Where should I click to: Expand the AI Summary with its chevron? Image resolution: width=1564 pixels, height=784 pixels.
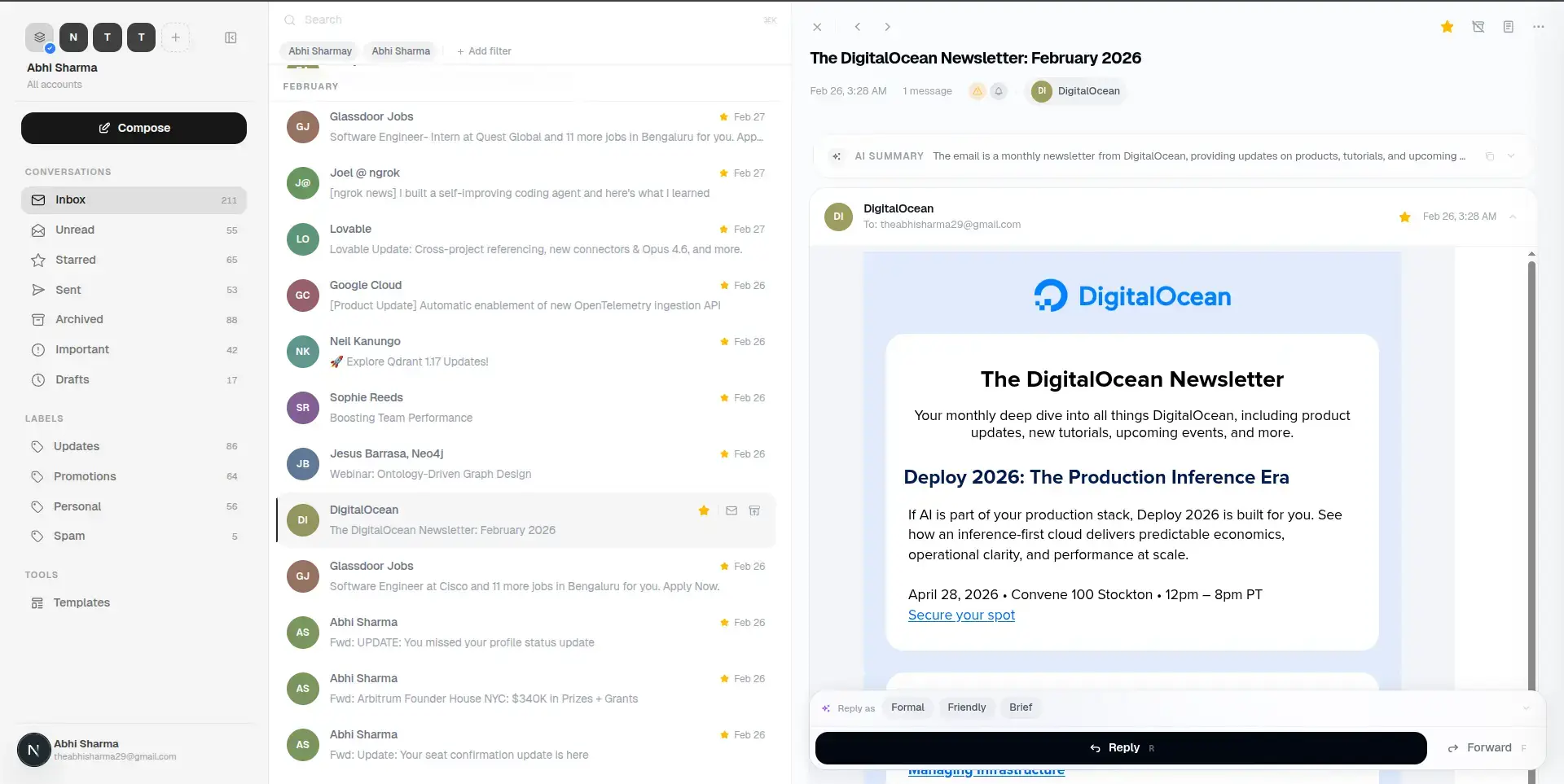coord(1512,155)
